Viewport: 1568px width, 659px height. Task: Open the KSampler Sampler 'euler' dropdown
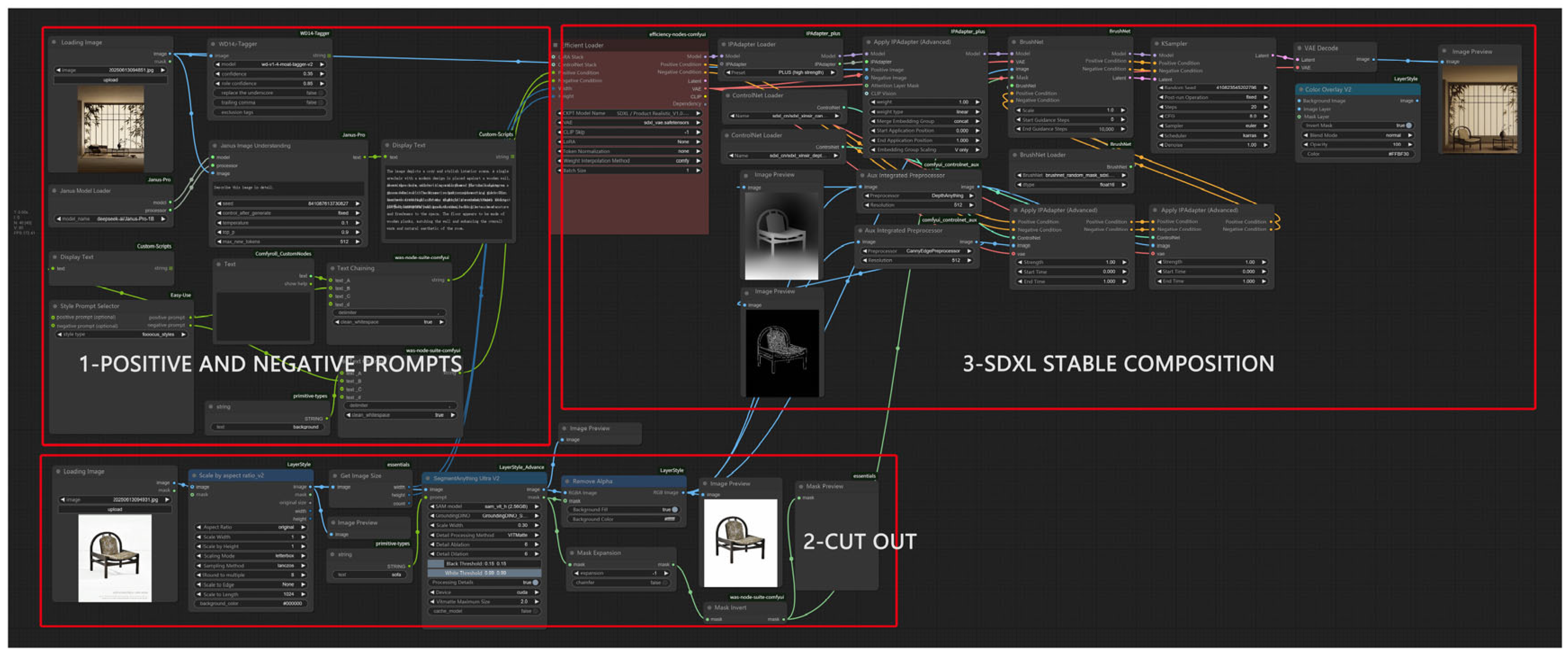click(x=1213, y=126)
